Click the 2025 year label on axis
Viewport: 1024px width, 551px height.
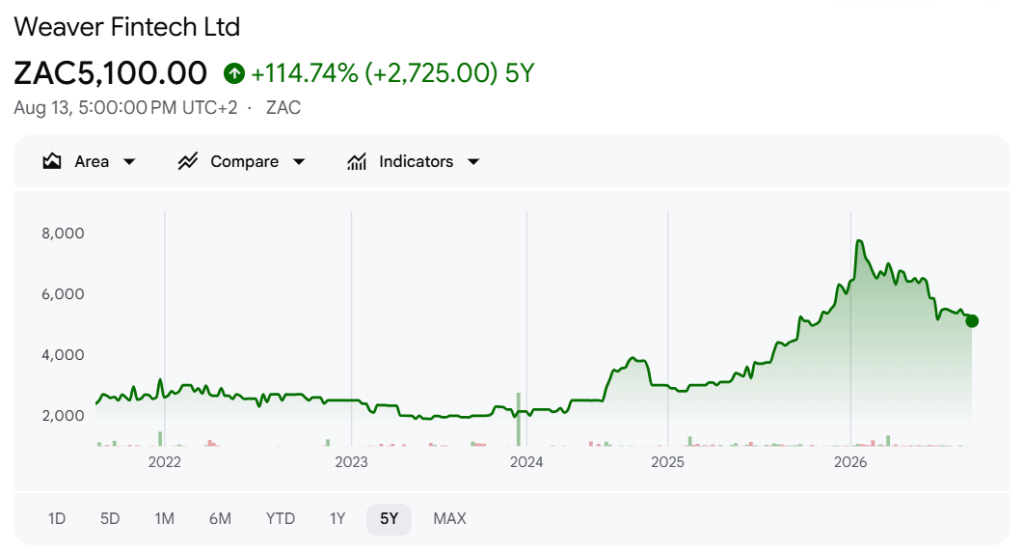point(667,462)
